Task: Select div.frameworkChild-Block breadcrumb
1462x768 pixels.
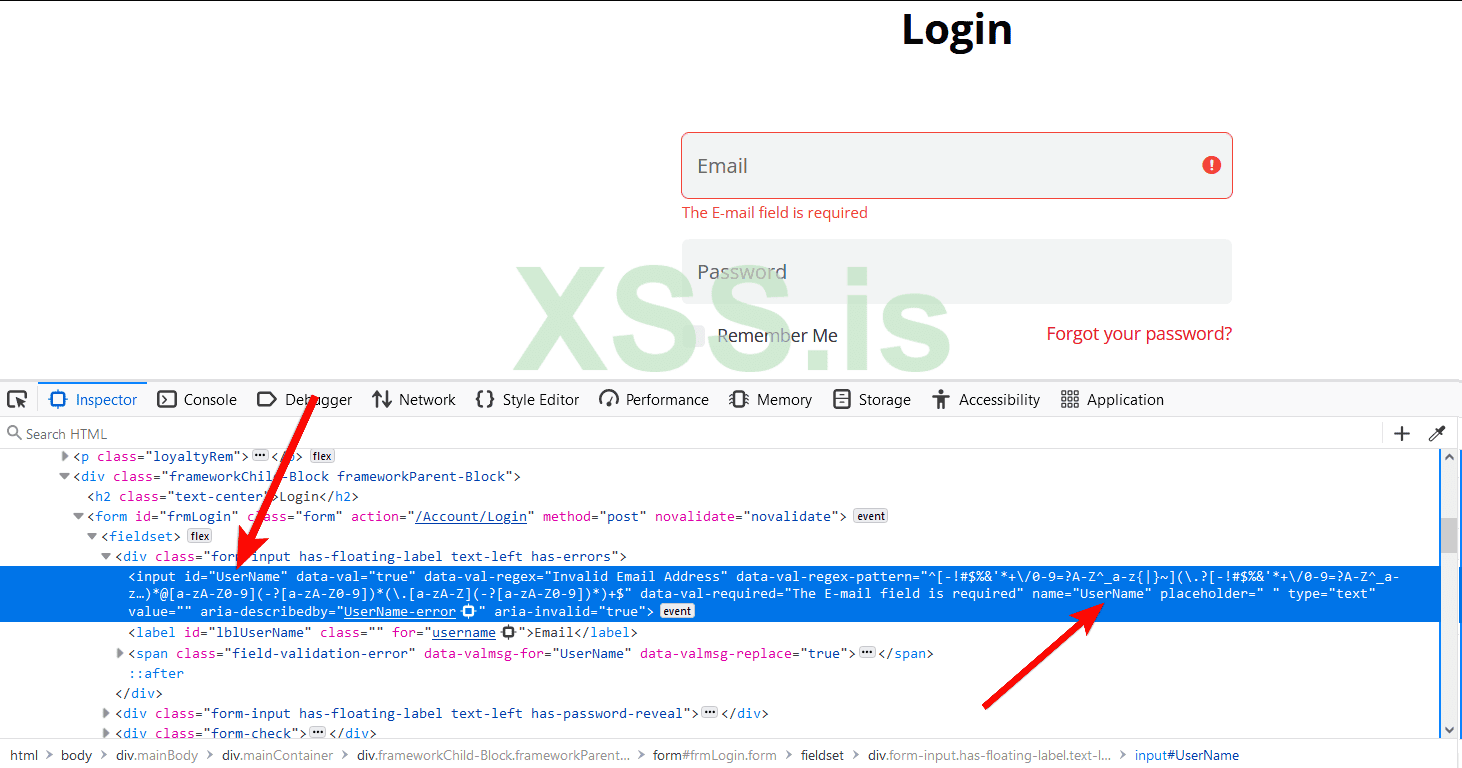Action: 494,755
